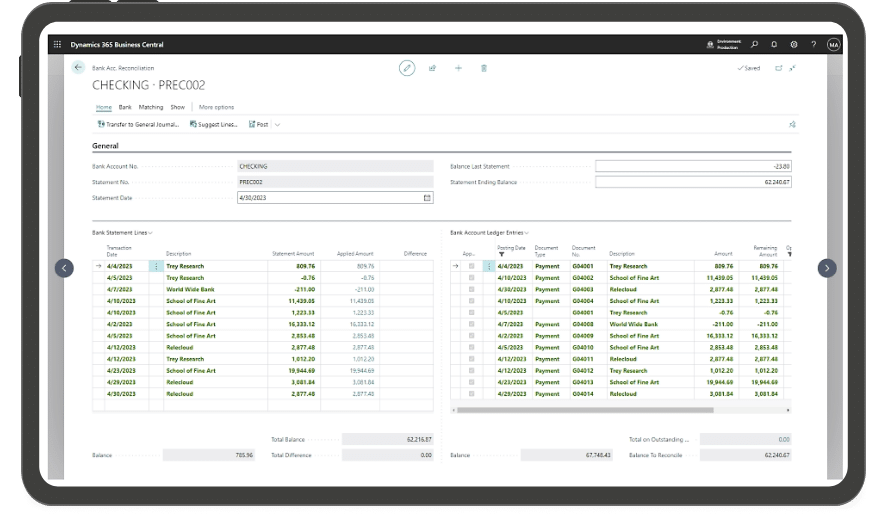
Task: Tick Applied checkbox for G04012 Trey Research
Action: [x=471, y=371]
